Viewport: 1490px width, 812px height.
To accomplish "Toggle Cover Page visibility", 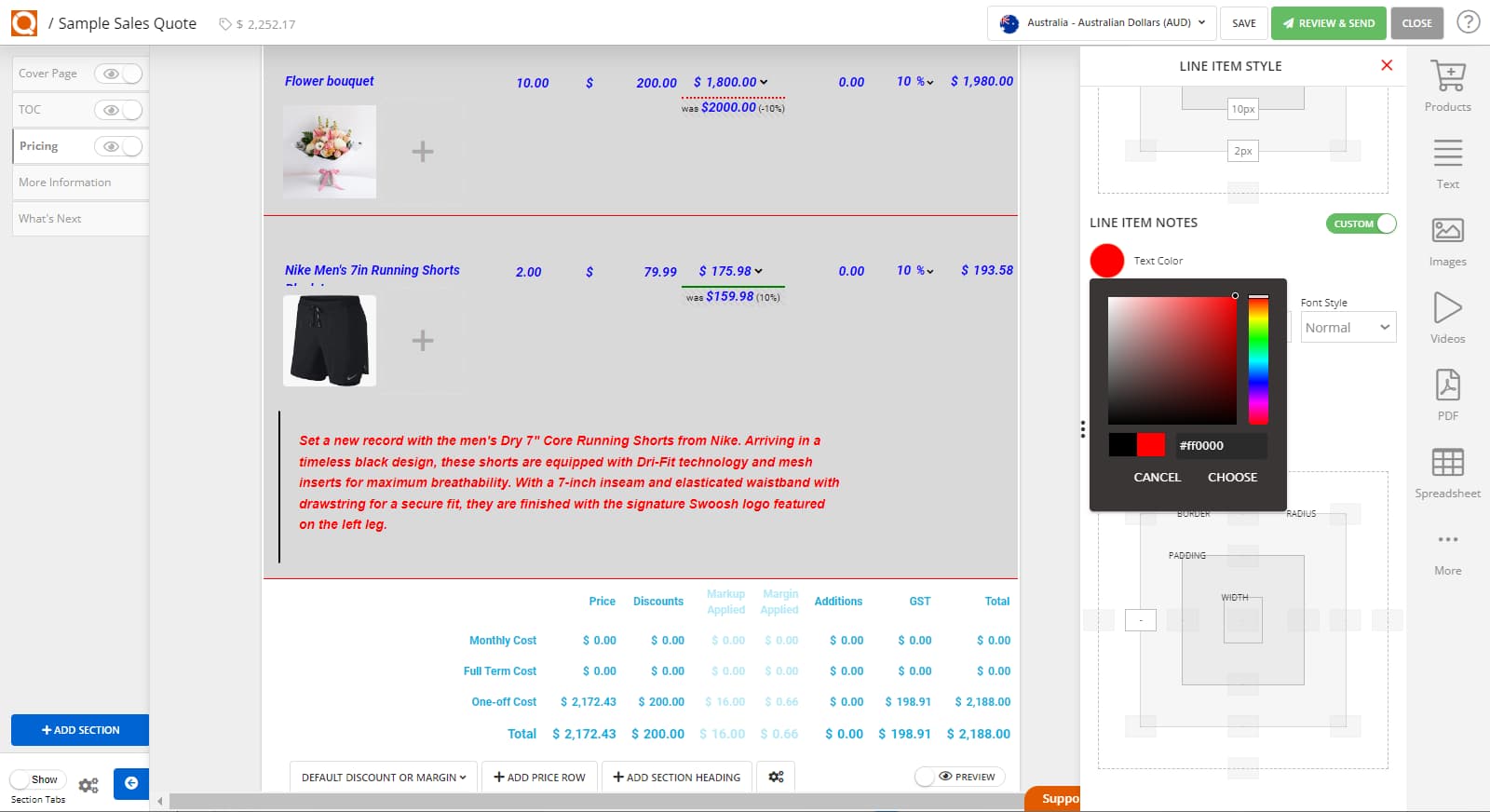I will (118, 74).
